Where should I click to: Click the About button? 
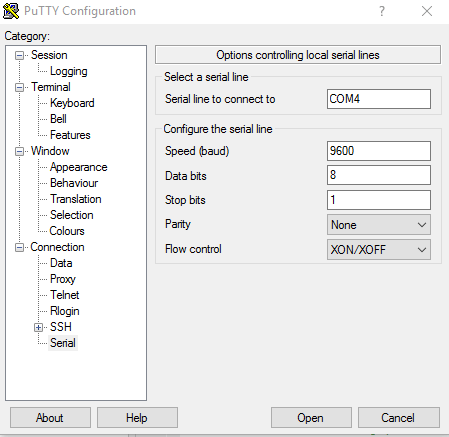coord(50,418)
